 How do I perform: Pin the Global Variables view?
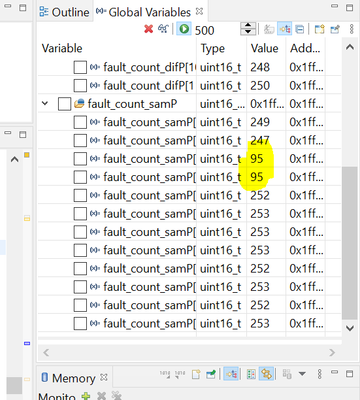pyautogui.click(x=335, y=30)
